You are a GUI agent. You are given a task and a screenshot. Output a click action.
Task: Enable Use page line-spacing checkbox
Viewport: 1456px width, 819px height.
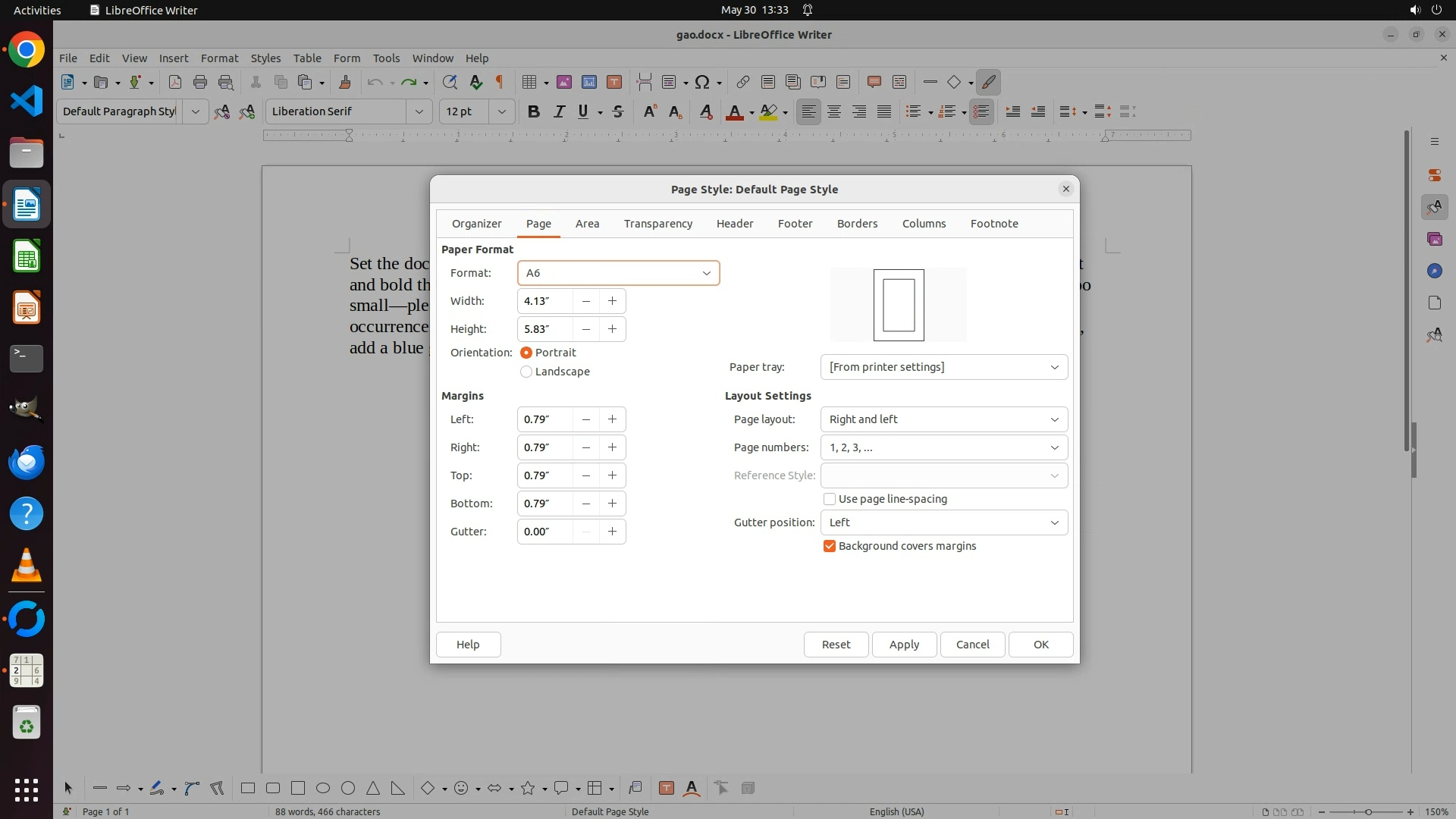click(x=830, y=499)
